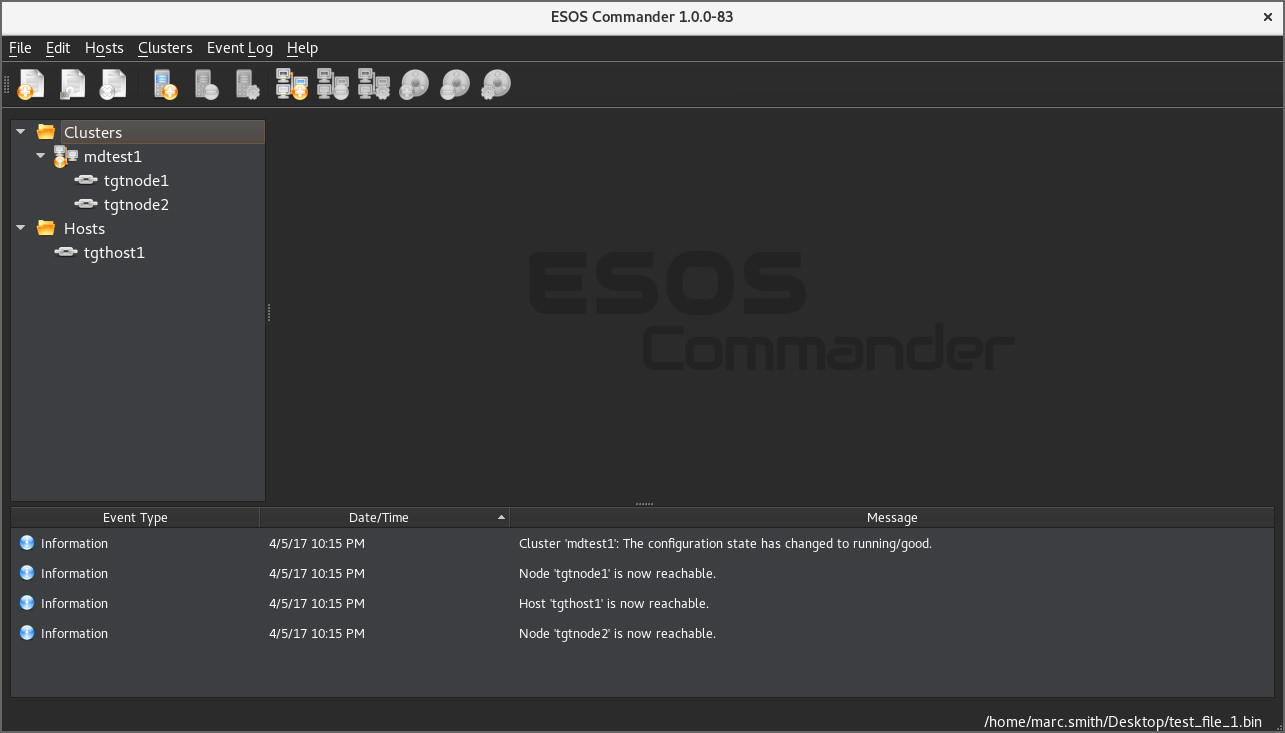
Task: Click the cluster settings gear icon
Action: [x=373, y=85]
